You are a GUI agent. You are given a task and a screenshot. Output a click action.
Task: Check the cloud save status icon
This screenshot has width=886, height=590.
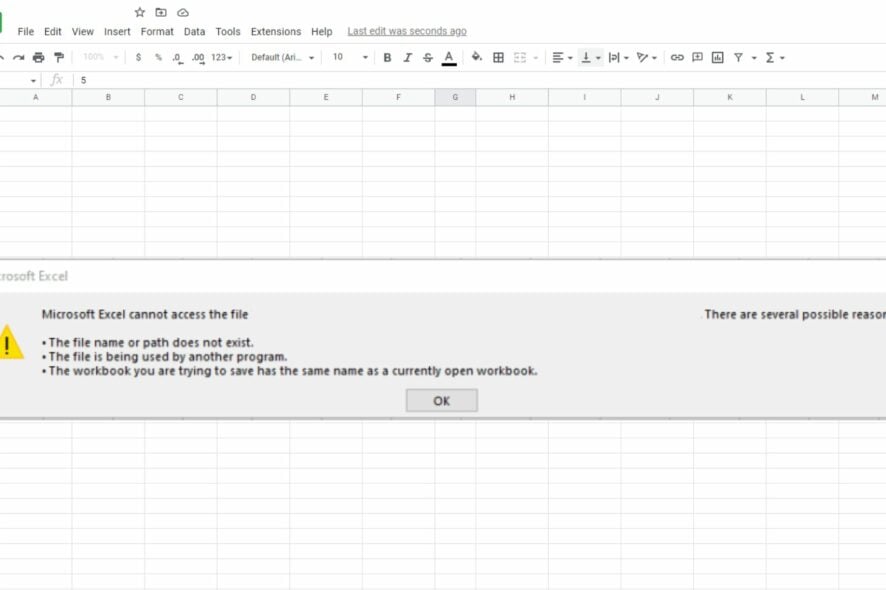click(183, 12)
